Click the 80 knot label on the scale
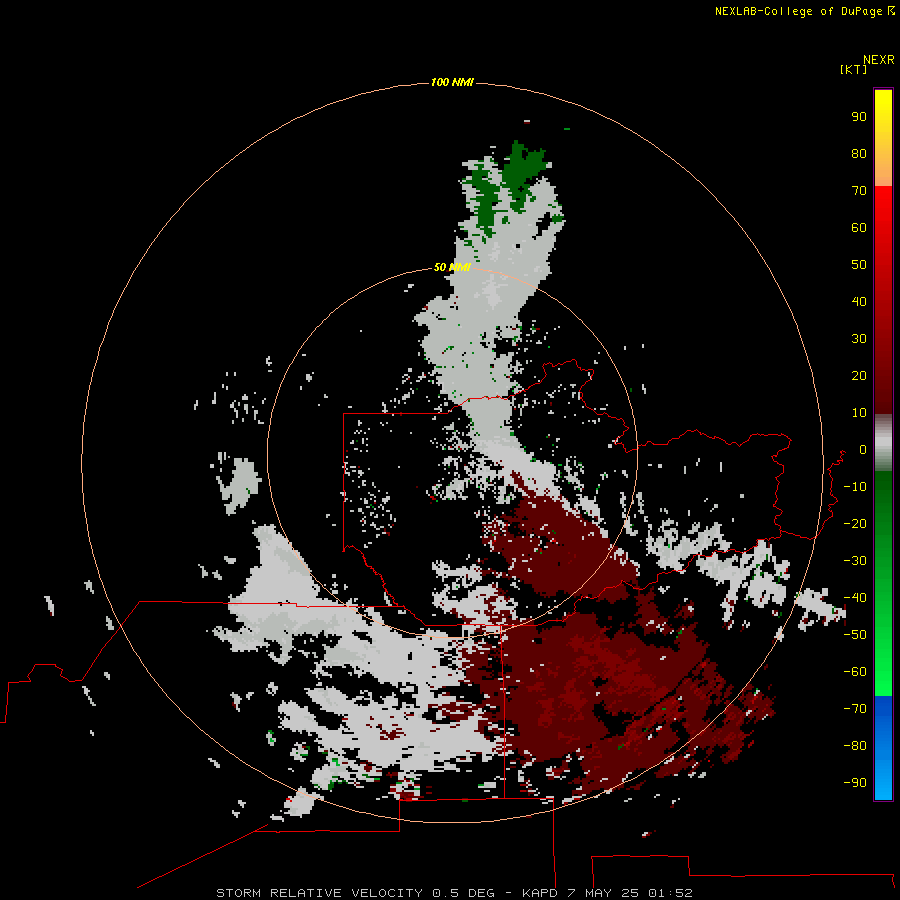Viewport: 900px width, 900px height. tap(859, 153)
